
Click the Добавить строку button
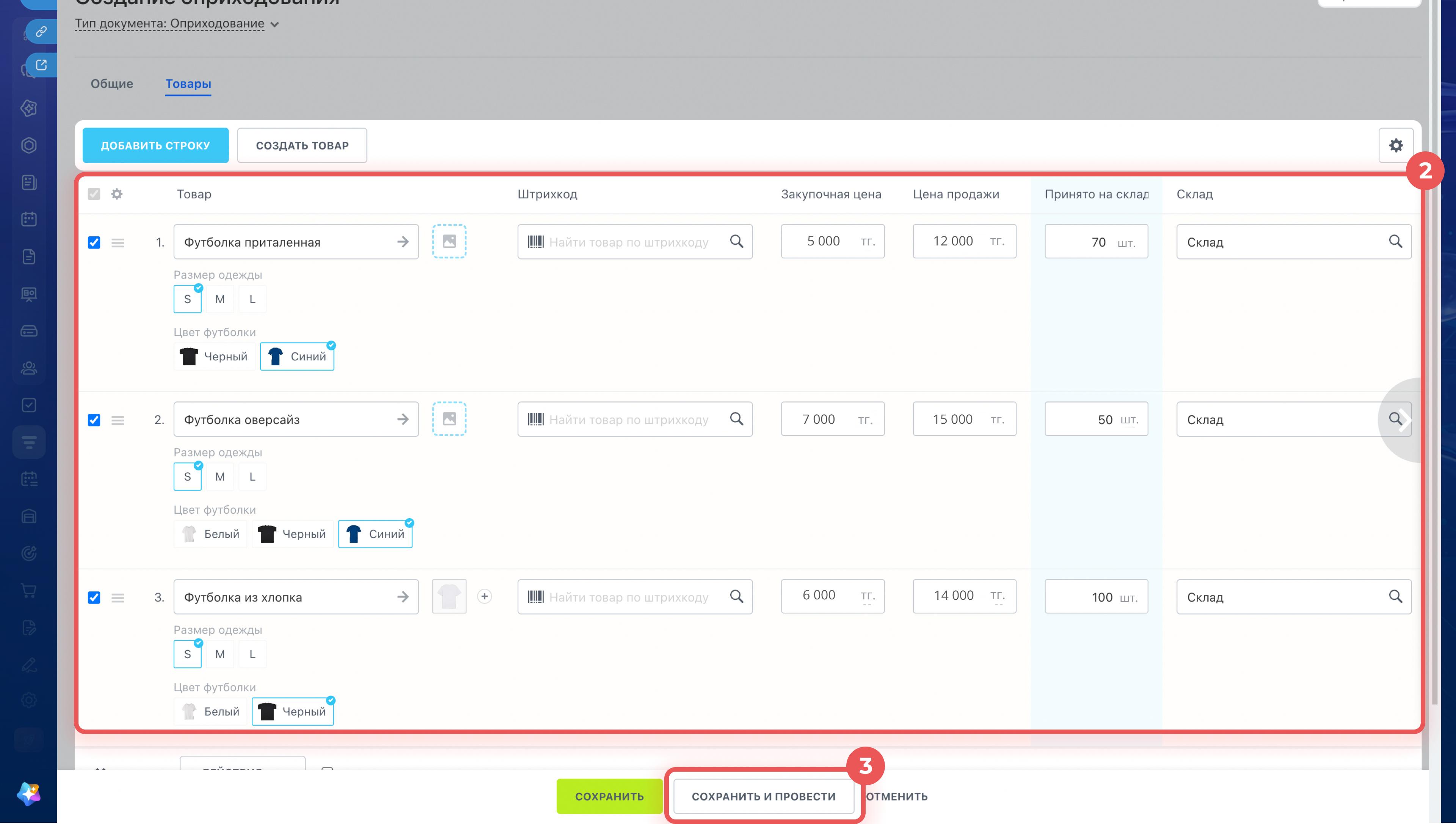(x=155, y=145)
